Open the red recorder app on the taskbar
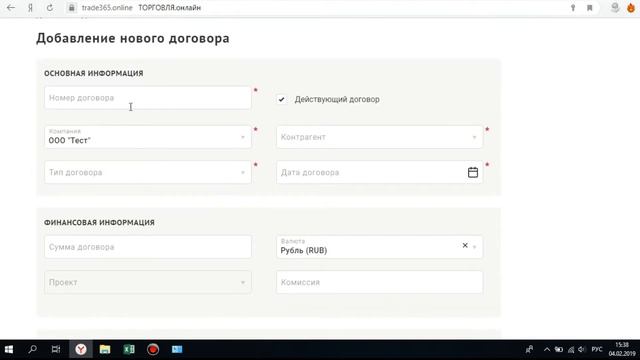The width and height of the screenshot is (640, 360). click(153, 349)
